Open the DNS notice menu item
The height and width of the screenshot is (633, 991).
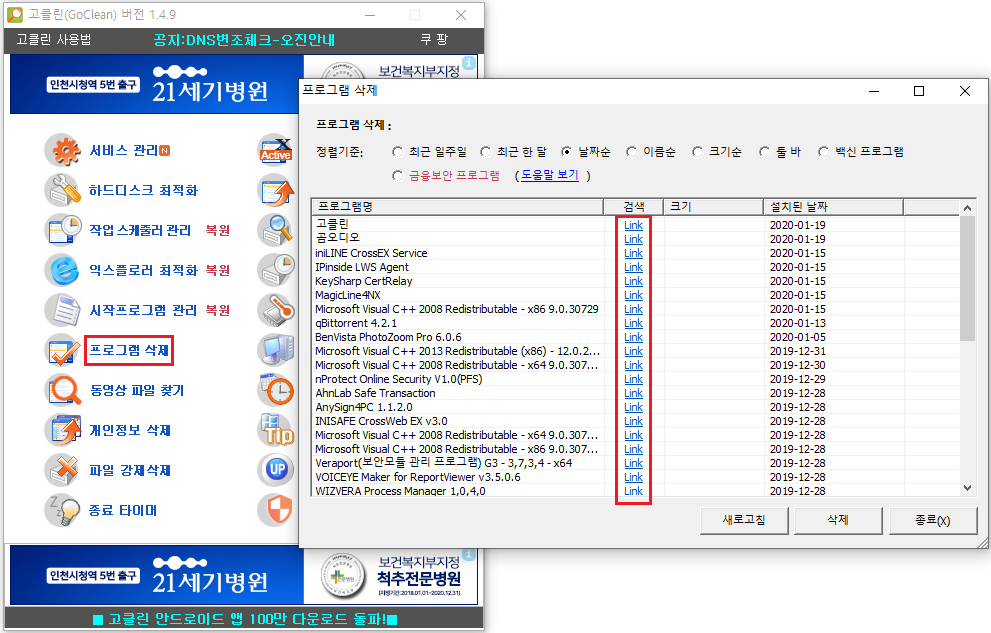coord(244,40)
